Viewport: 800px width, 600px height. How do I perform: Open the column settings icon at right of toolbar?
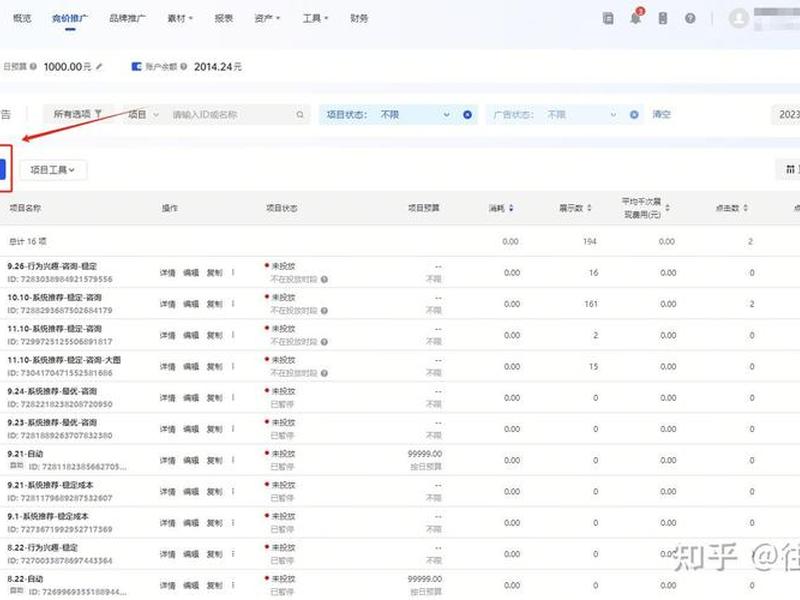click(x=789, y=169)
